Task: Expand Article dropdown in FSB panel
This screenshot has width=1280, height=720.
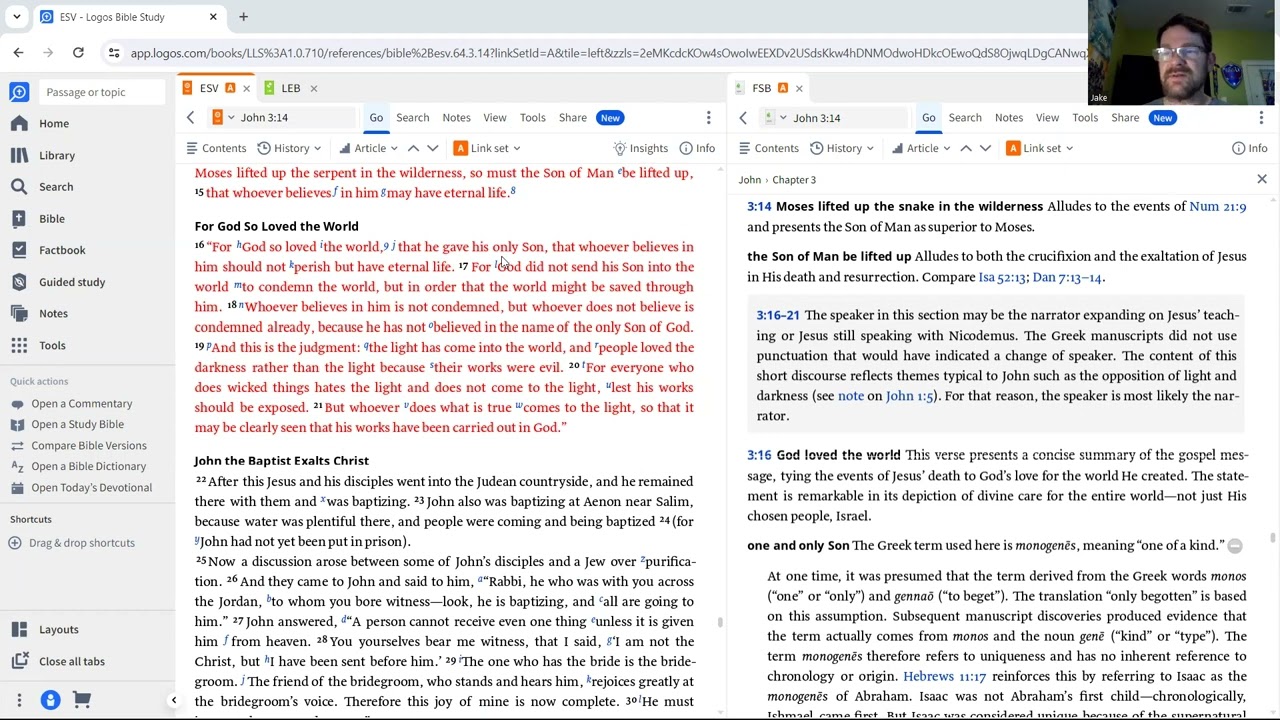Action: click(x=920, y=148)
